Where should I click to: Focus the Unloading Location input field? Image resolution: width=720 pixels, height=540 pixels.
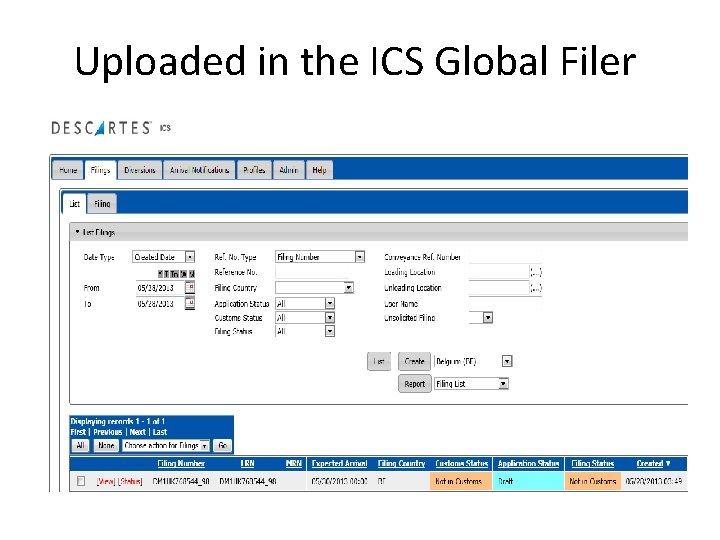point(499,288)
